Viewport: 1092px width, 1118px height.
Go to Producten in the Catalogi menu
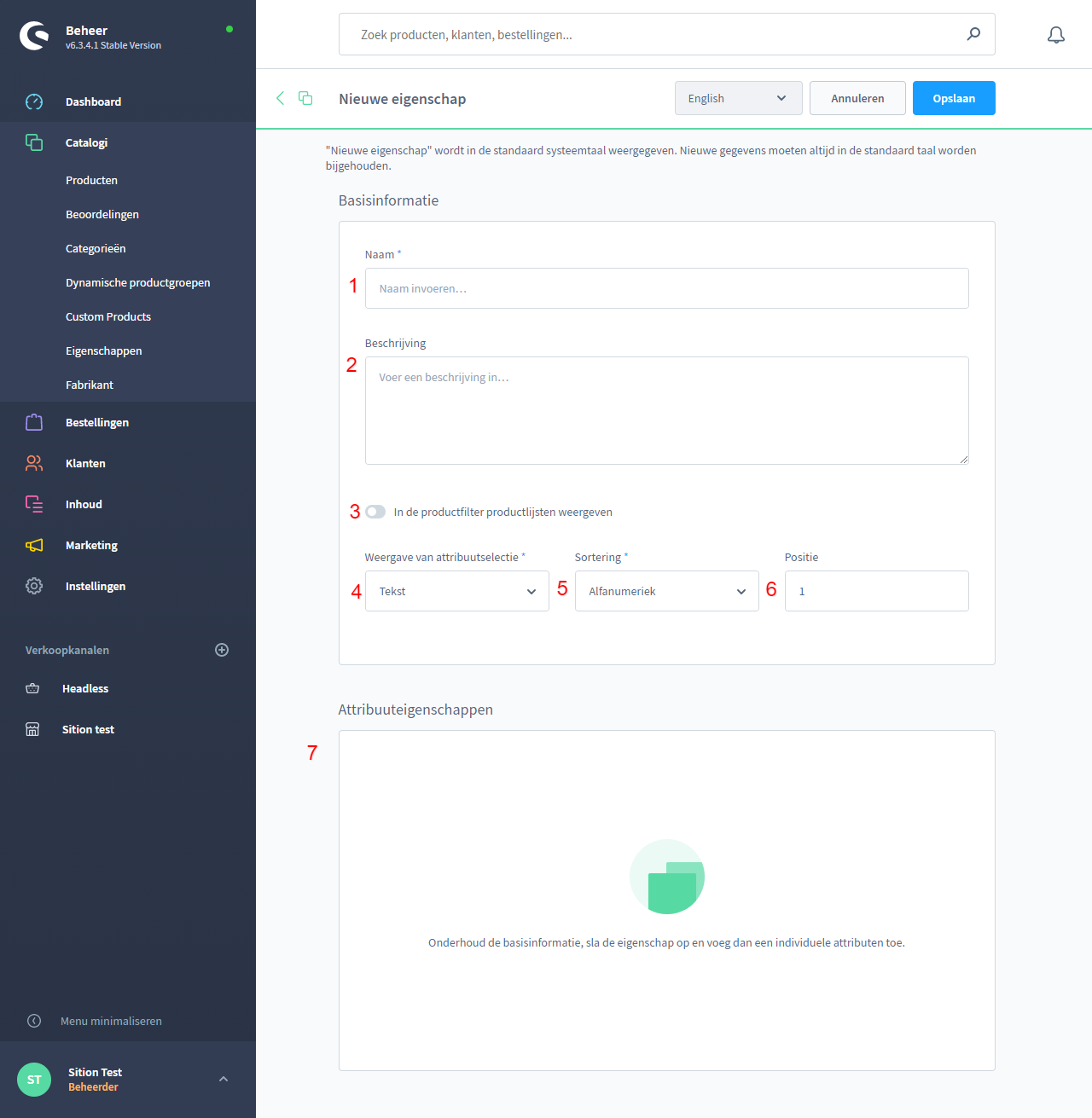pos(91,180)
